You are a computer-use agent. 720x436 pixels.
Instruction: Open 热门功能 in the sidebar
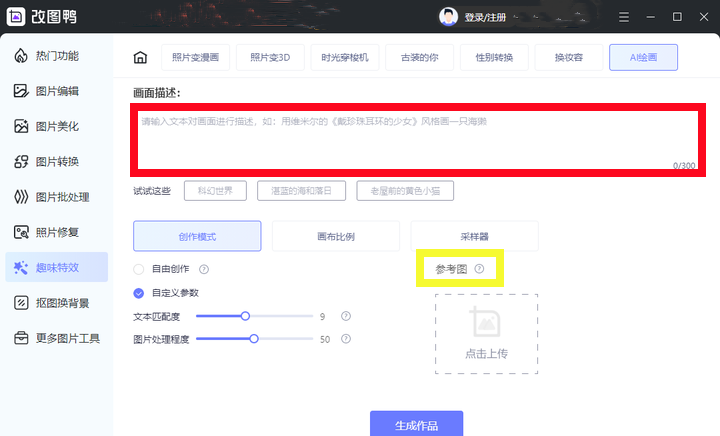[57, 56]
